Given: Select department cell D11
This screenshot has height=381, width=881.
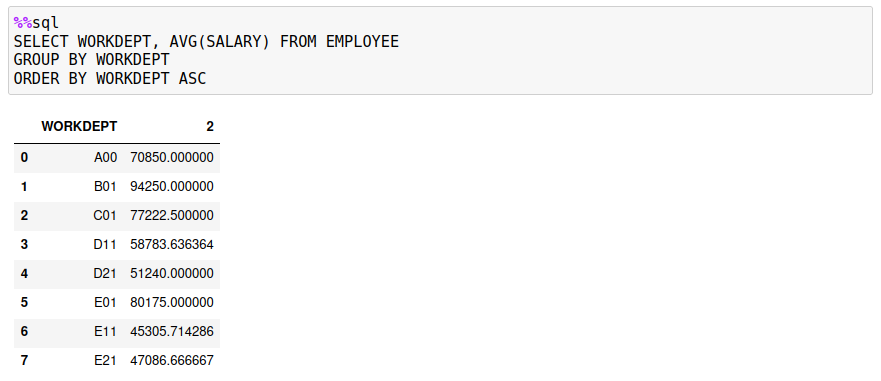Looking at the screenshot, I should [x=105, y=244].
